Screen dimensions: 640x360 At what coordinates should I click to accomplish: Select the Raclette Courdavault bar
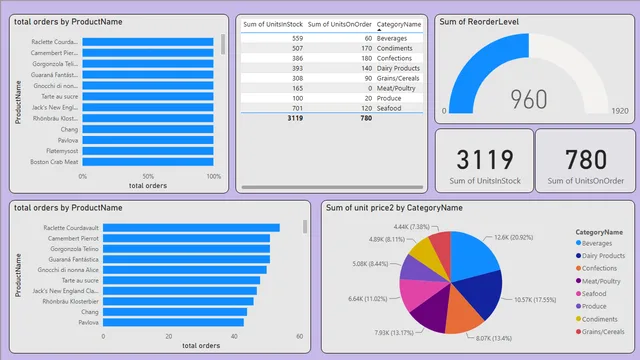(x=191, y=228)
